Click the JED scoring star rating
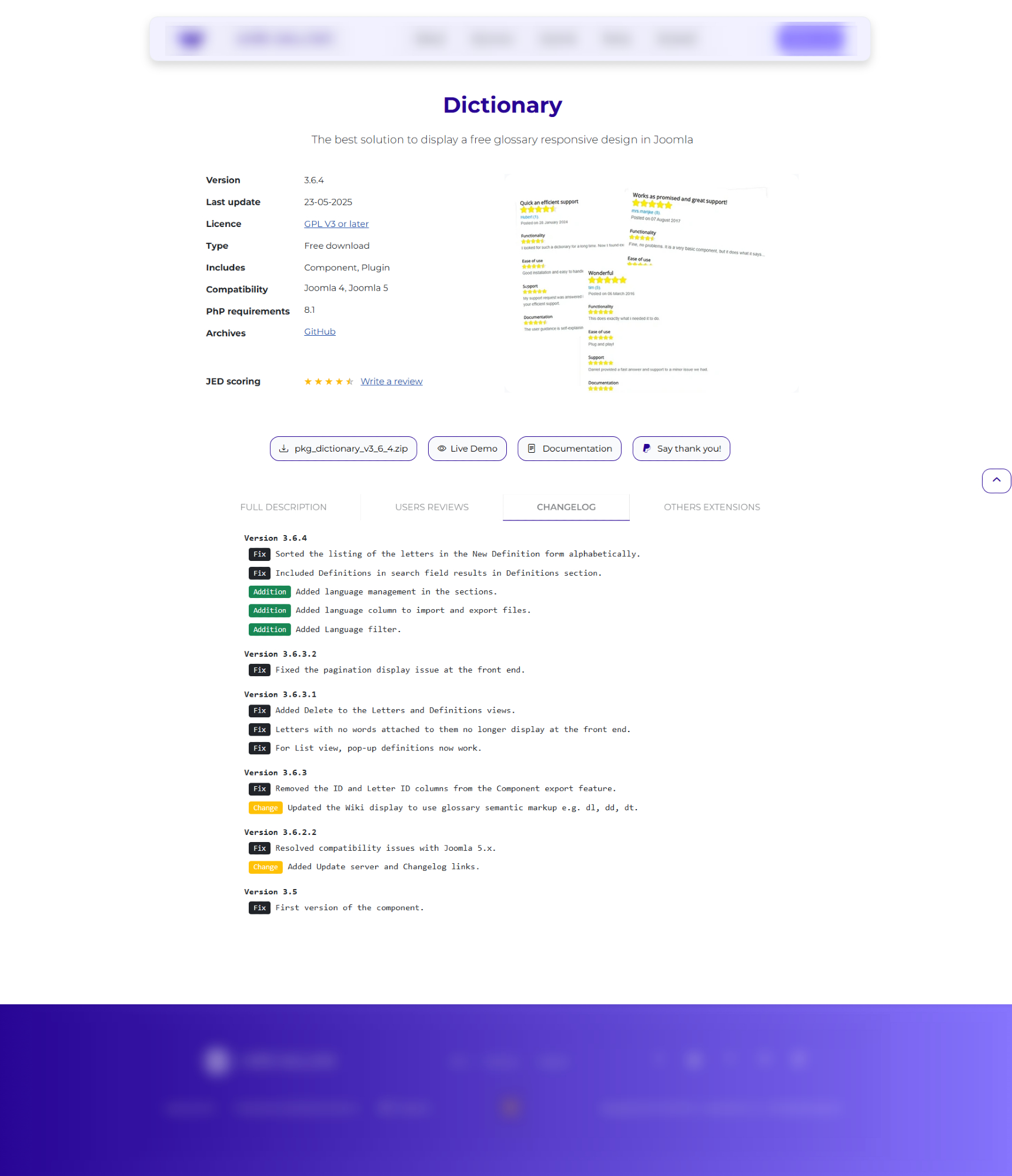This screenshot has width=1012, height=1176. click(x=328, y=382)
